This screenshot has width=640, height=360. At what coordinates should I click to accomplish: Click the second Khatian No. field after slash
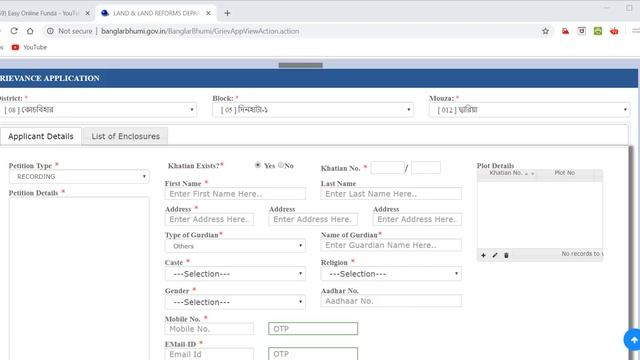point(426,168)
